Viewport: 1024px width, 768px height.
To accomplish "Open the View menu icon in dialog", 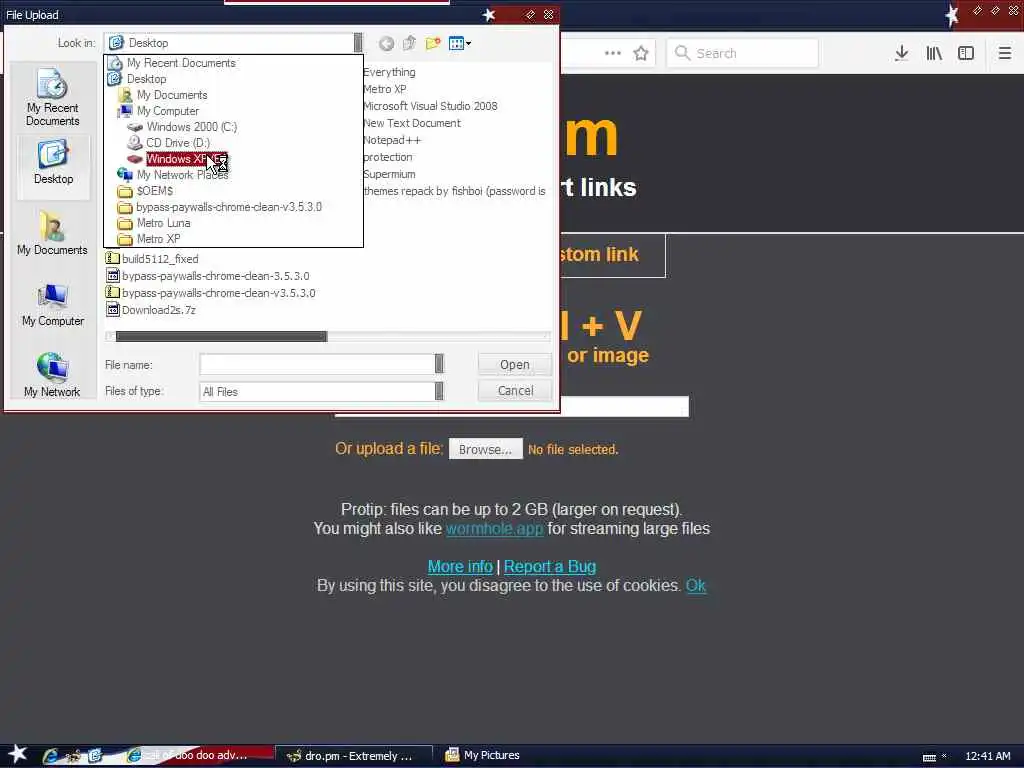I will pyautogui.click(x=460, y=44).
